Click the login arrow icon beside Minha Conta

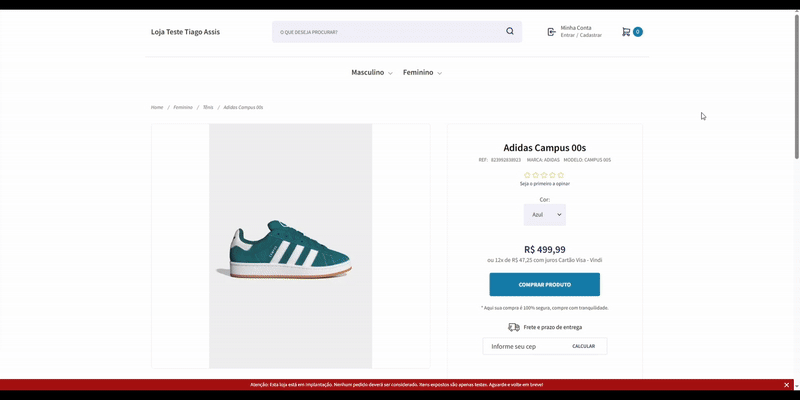point(552,32)
